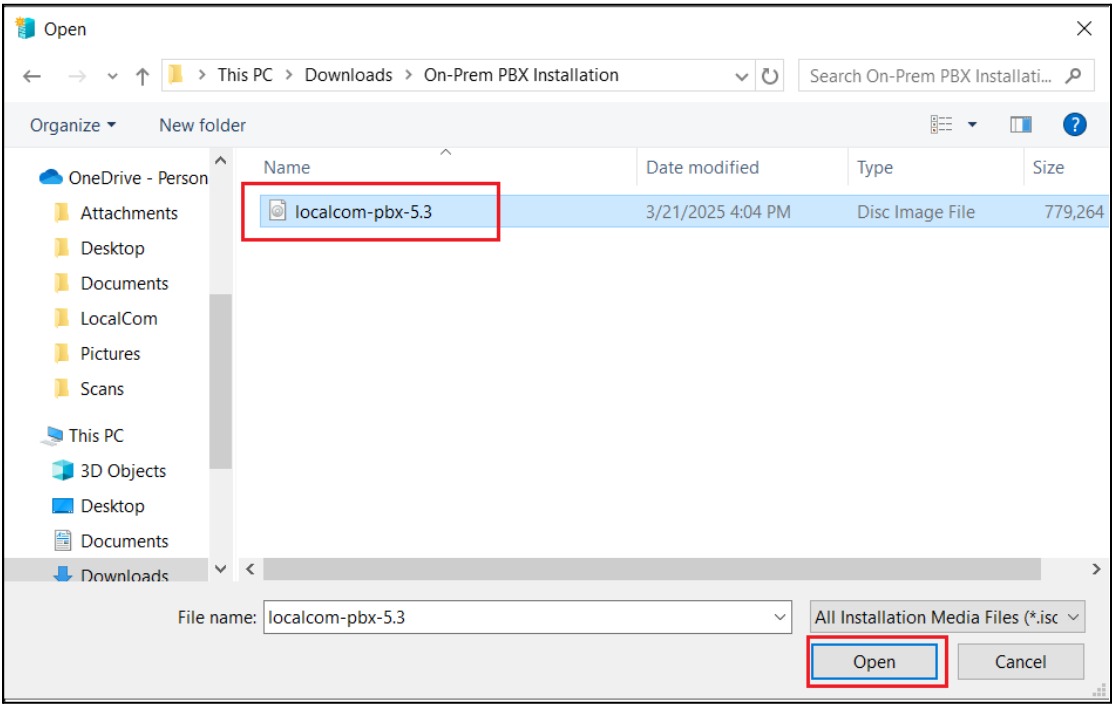Click the horizontal scrollbar in file list
Screen dimensions: 1113x707
[x=650, y=569]
